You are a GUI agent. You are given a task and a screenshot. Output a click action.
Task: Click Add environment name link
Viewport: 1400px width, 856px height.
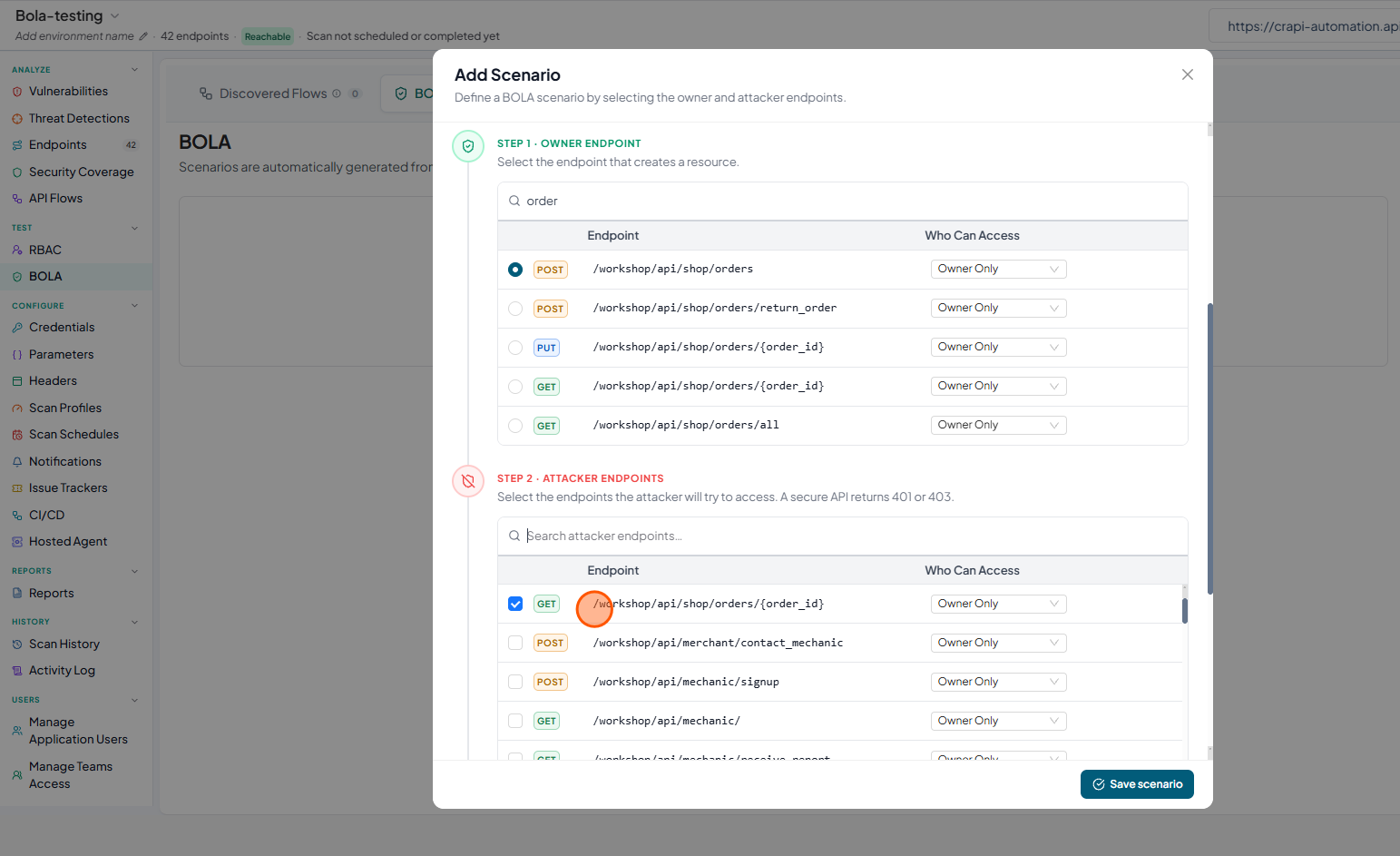pyautogui.click(x=74, y=36)
